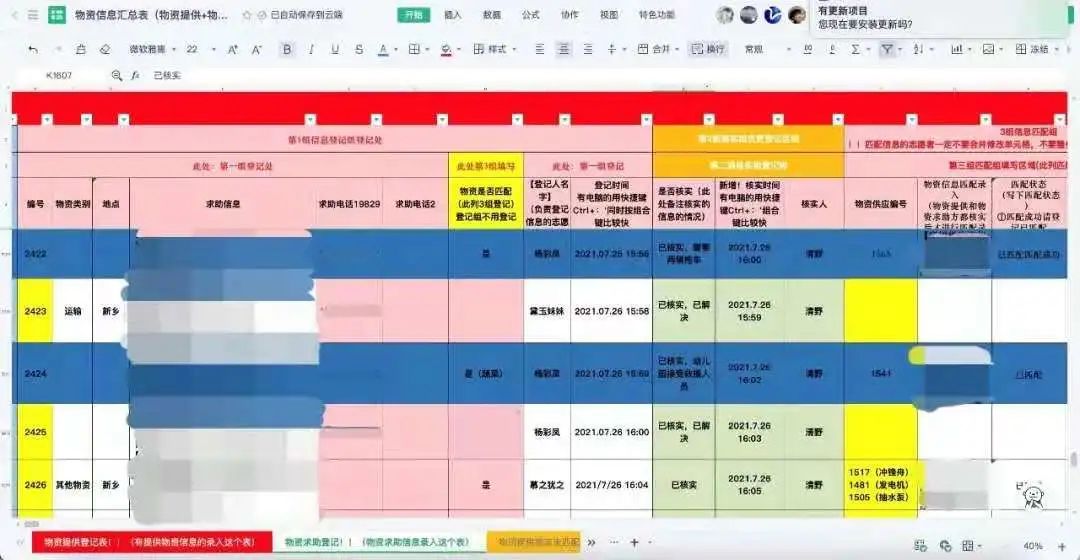Click the back arrow at top left
The height and width of the screenshot is (560, 1080).
pyautogui.click(x=14, y=14)
